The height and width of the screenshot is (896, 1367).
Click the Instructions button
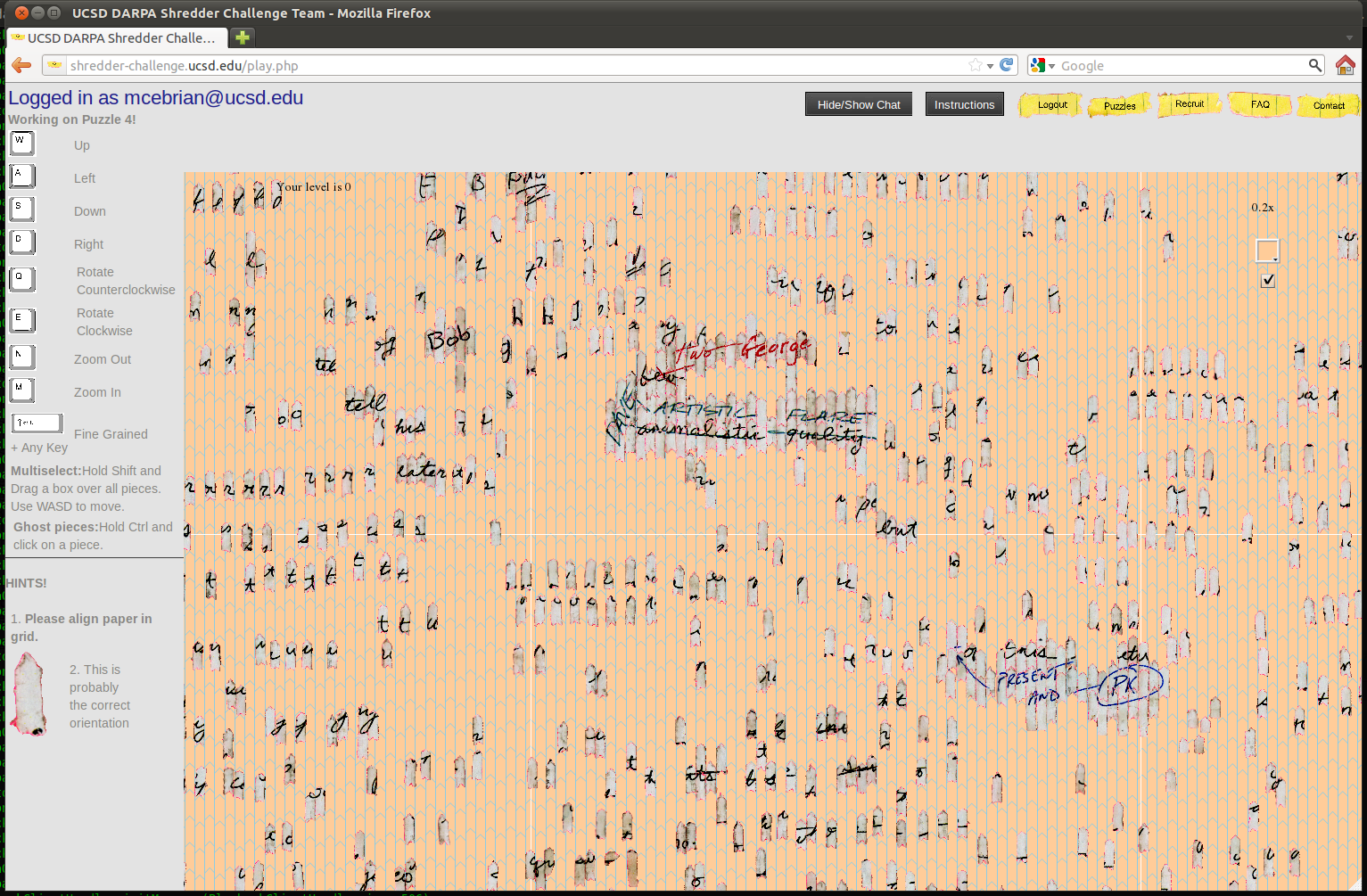click(964, 104)
